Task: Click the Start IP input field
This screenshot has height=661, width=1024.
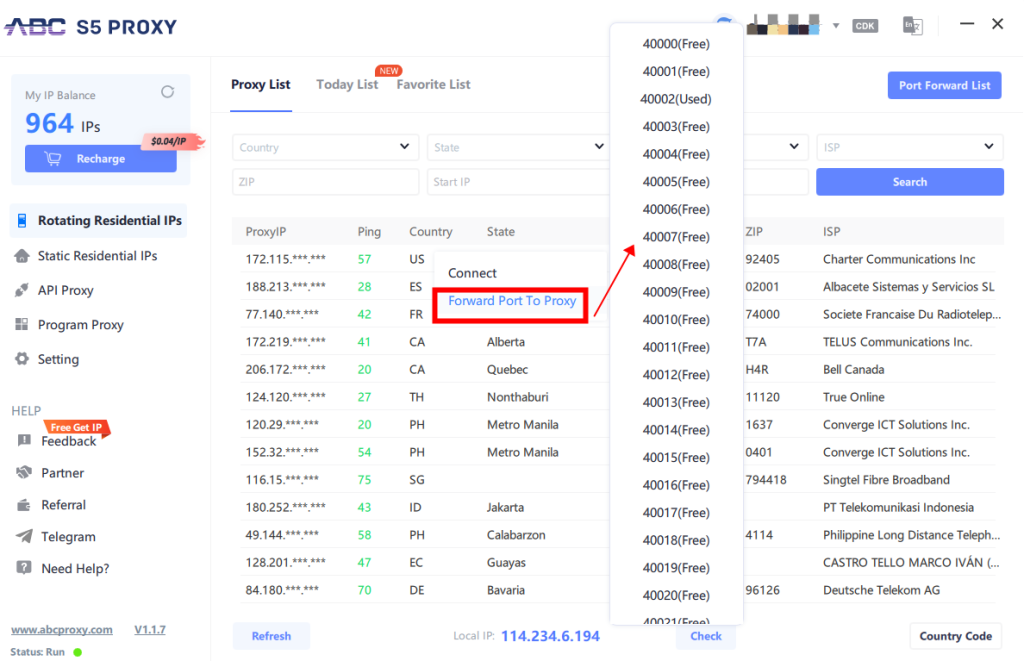Action: tap(518, 182)
